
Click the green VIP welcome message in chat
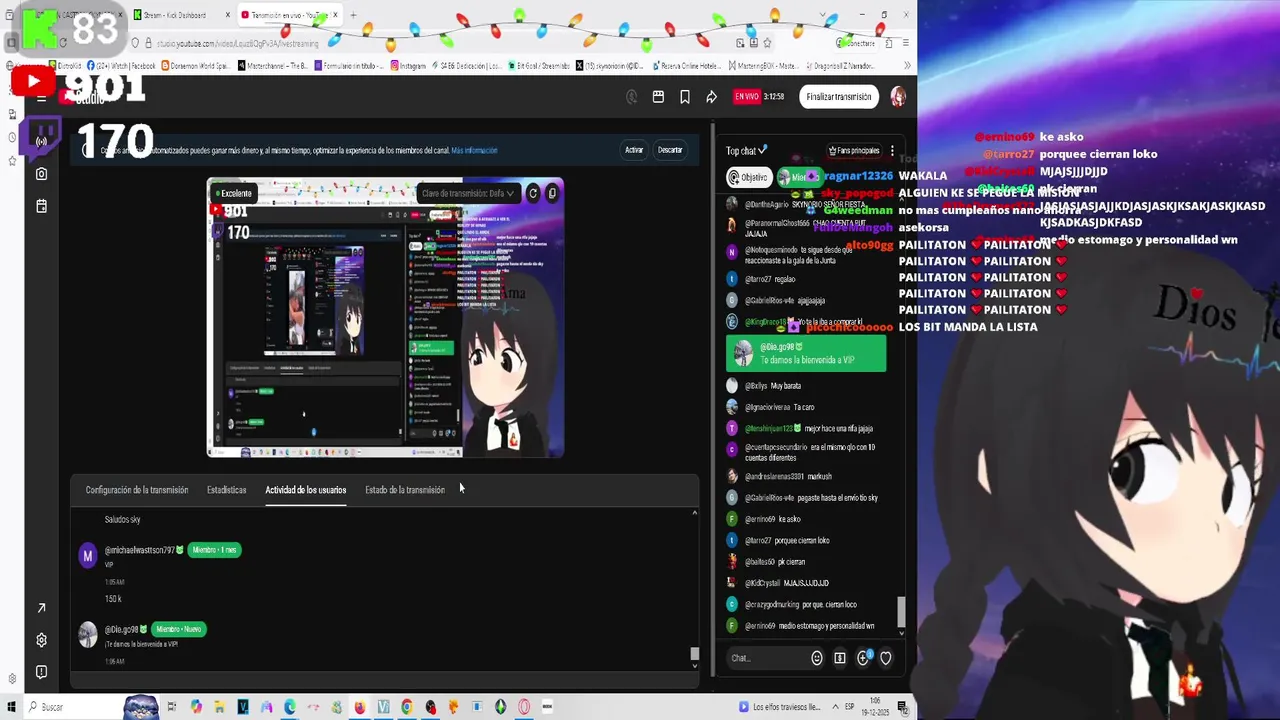(806, 353)
